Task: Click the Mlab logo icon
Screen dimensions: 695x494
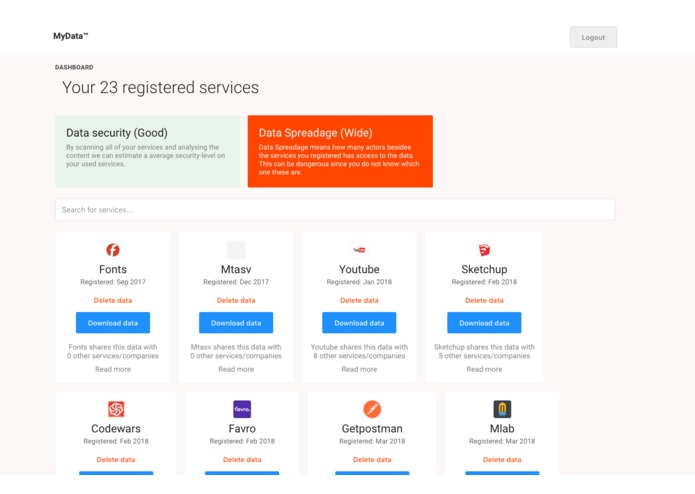Action: click(502, 409)
